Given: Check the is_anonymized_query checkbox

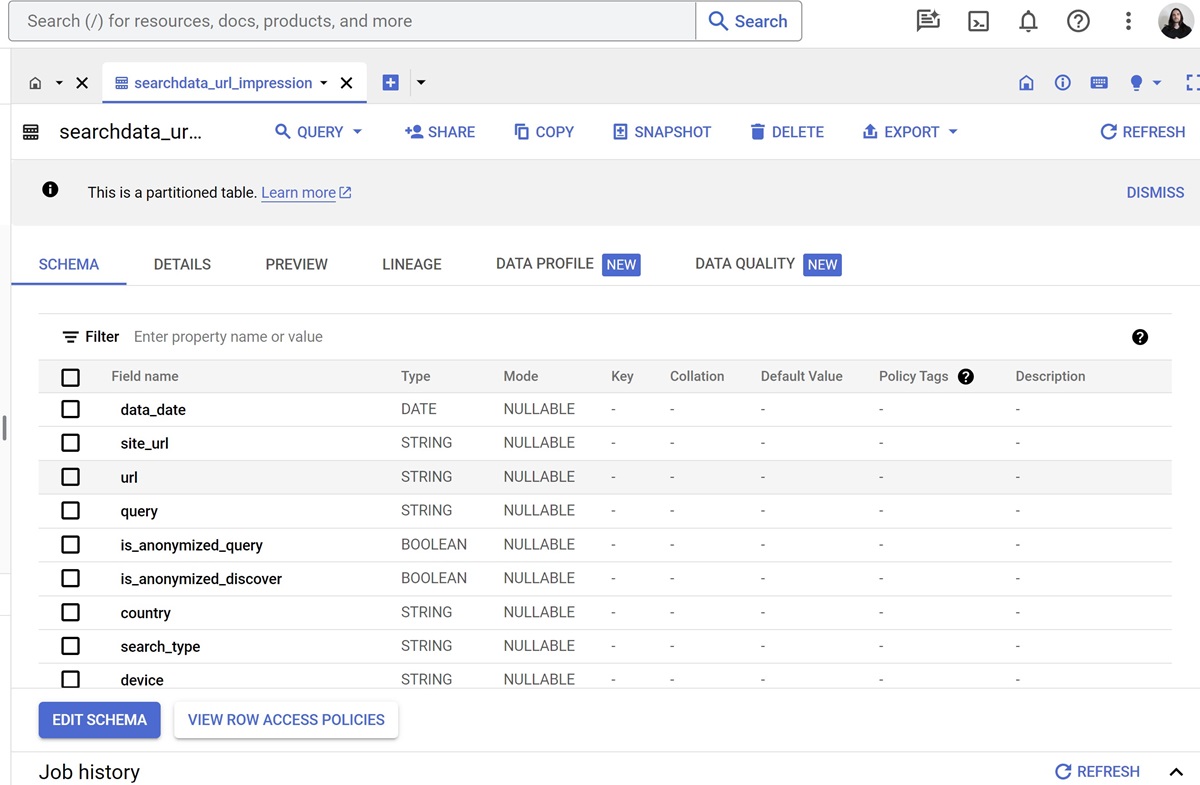Looking at the screenshot, I should click(x=70, y=544).
